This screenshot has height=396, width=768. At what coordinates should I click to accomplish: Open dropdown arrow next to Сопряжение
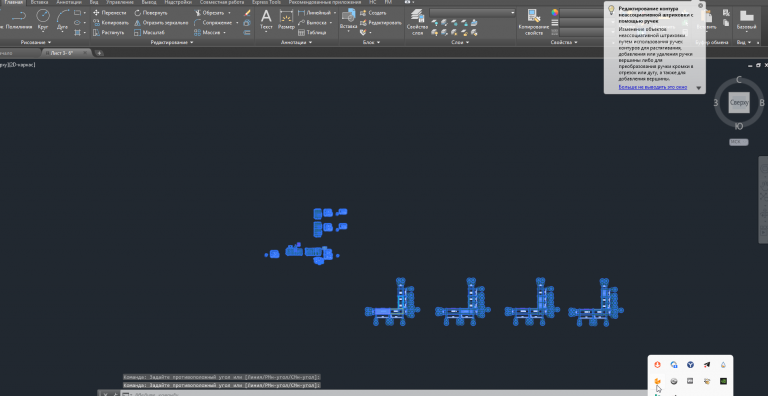237,23
